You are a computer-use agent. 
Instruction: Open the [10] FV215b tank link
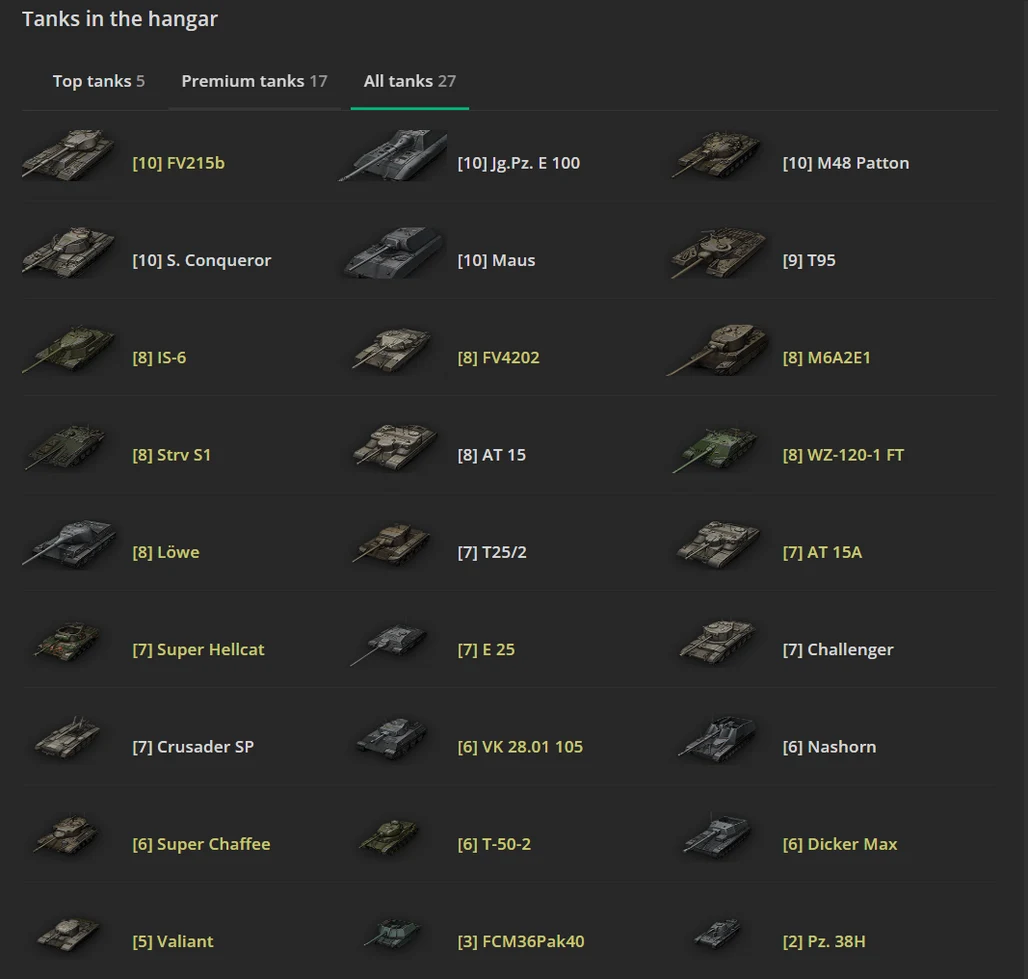click(178, 163)
